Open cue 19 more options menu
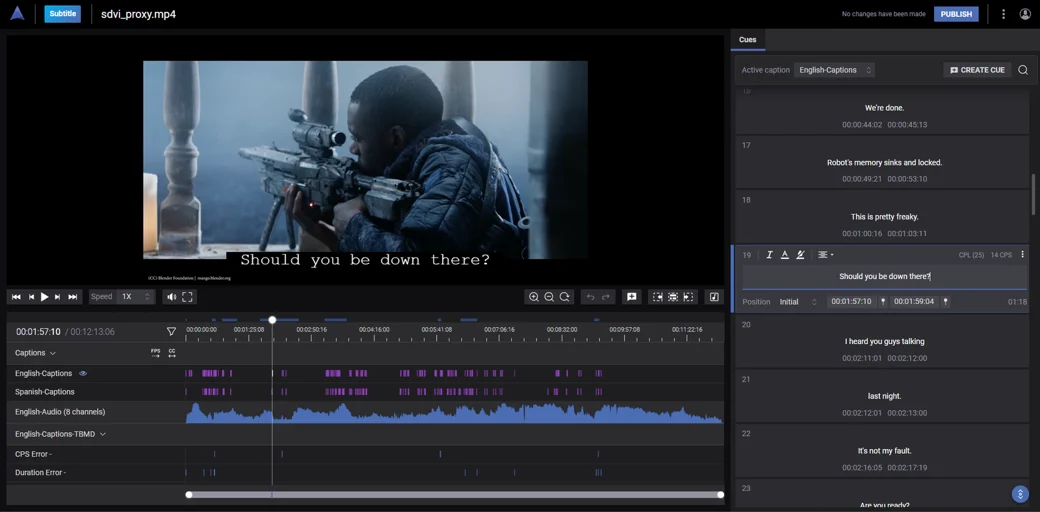 point(1022,255)
